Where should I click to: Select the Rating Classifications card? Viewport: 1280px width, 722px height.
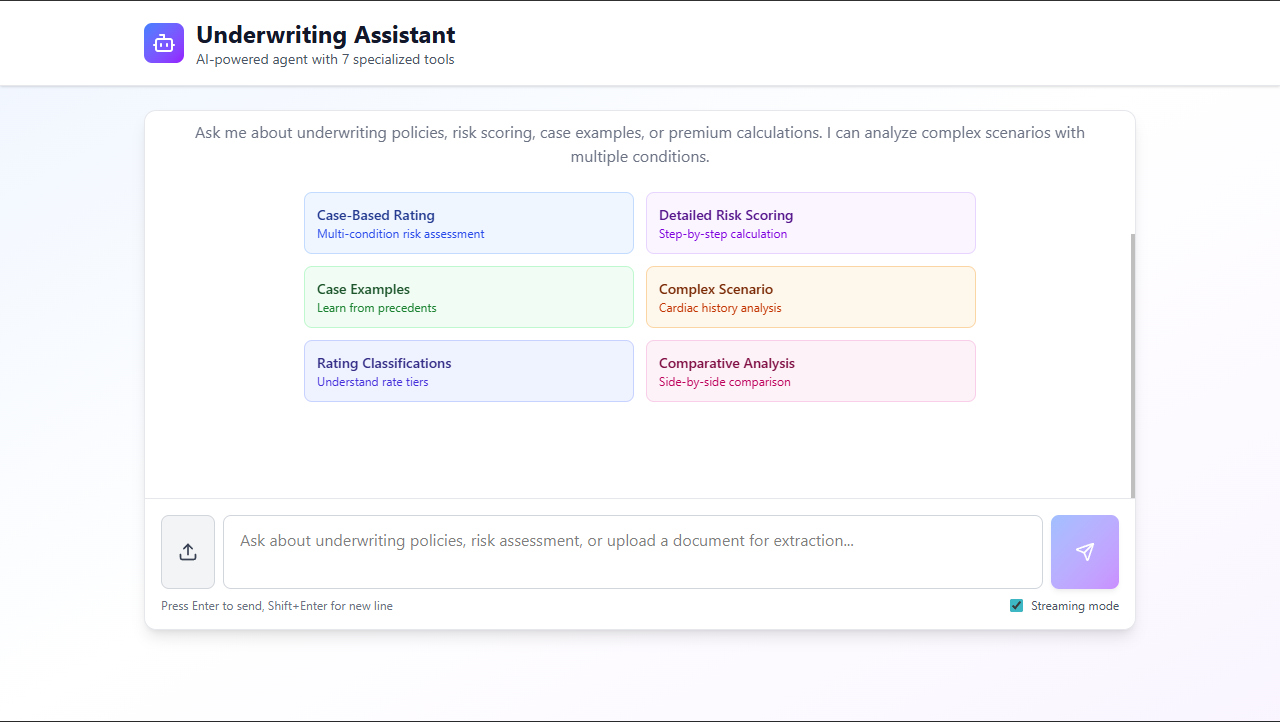point(468,371)
